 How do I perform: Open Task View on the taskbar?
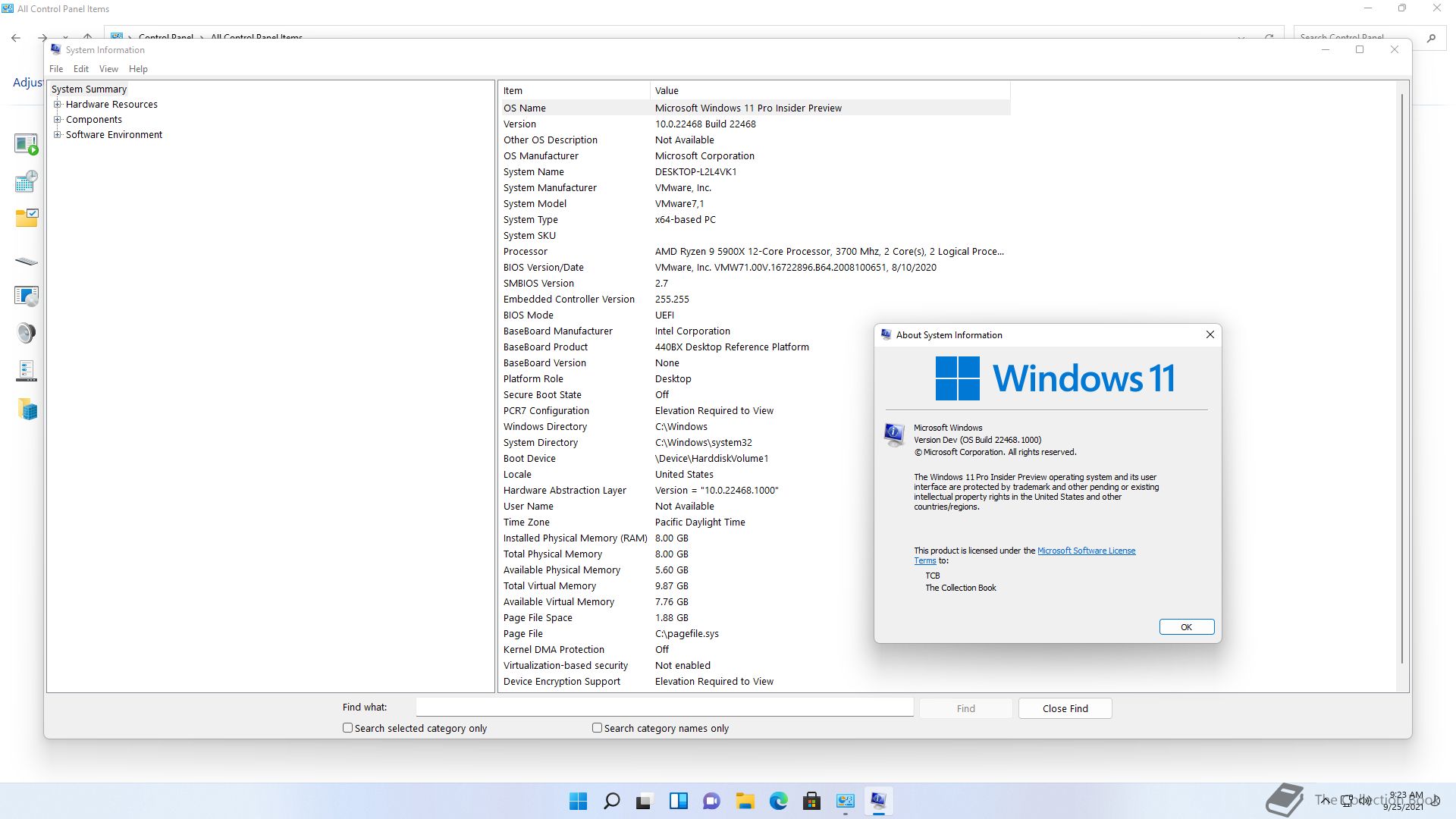[645, 801]
